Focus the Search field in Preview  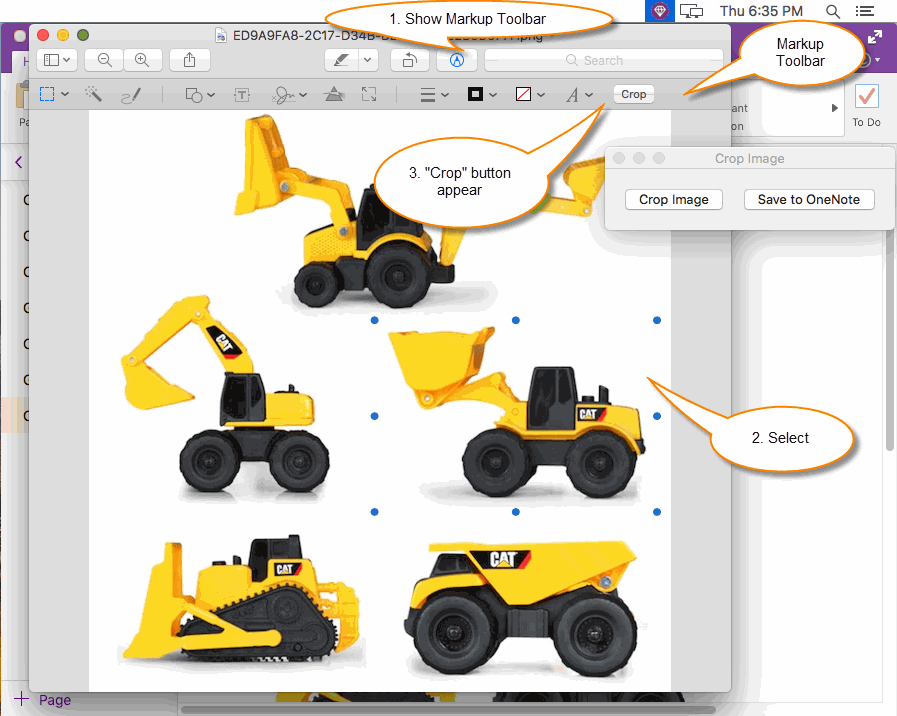[x=604, y=60]
